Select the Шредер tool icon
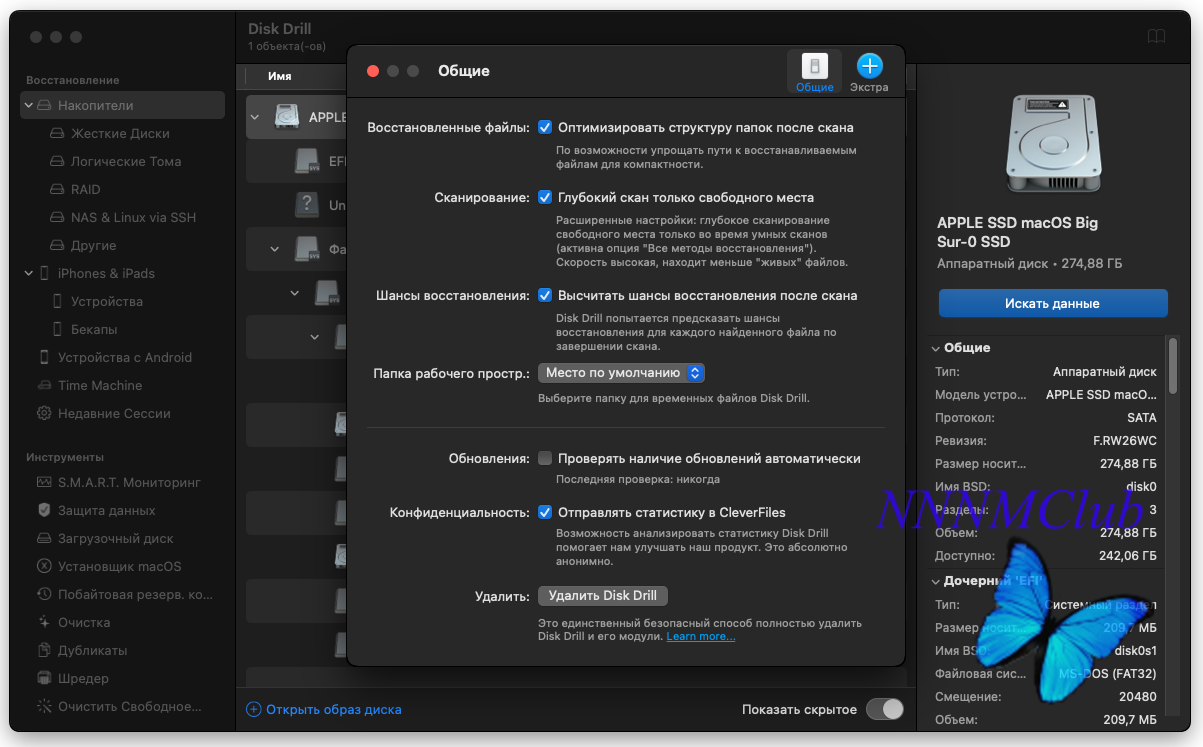Image resolution: width=1203 pixels, height=747 pixels. coord(44,678)
